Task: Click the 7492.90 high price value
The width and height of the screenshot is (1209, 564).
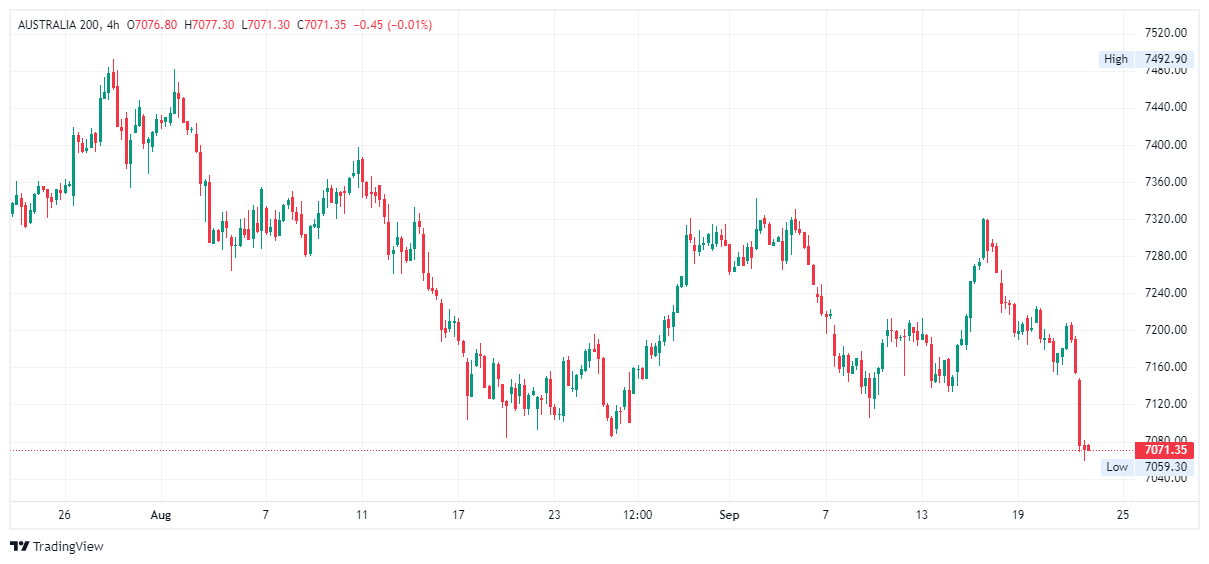Action: [1165, 59]
